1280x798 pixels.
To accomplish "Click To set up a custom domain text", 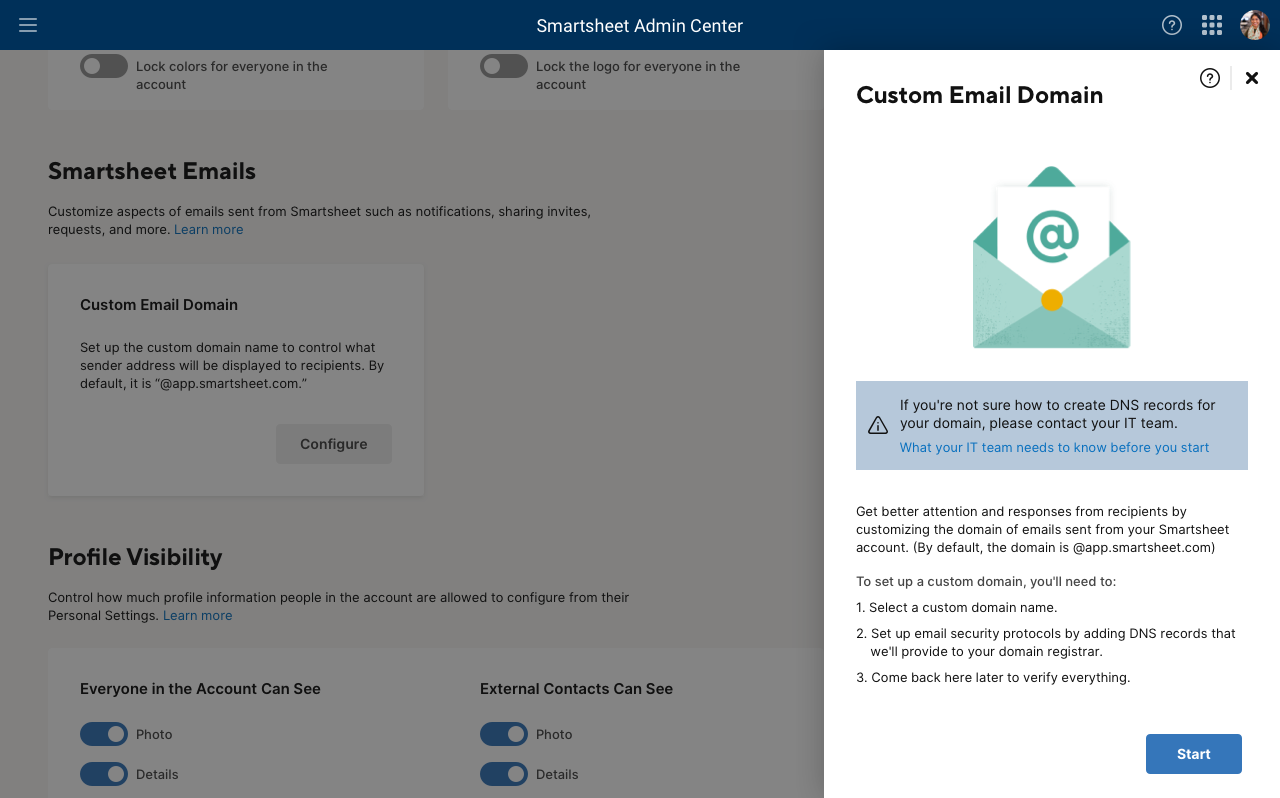I will (986, 581).
